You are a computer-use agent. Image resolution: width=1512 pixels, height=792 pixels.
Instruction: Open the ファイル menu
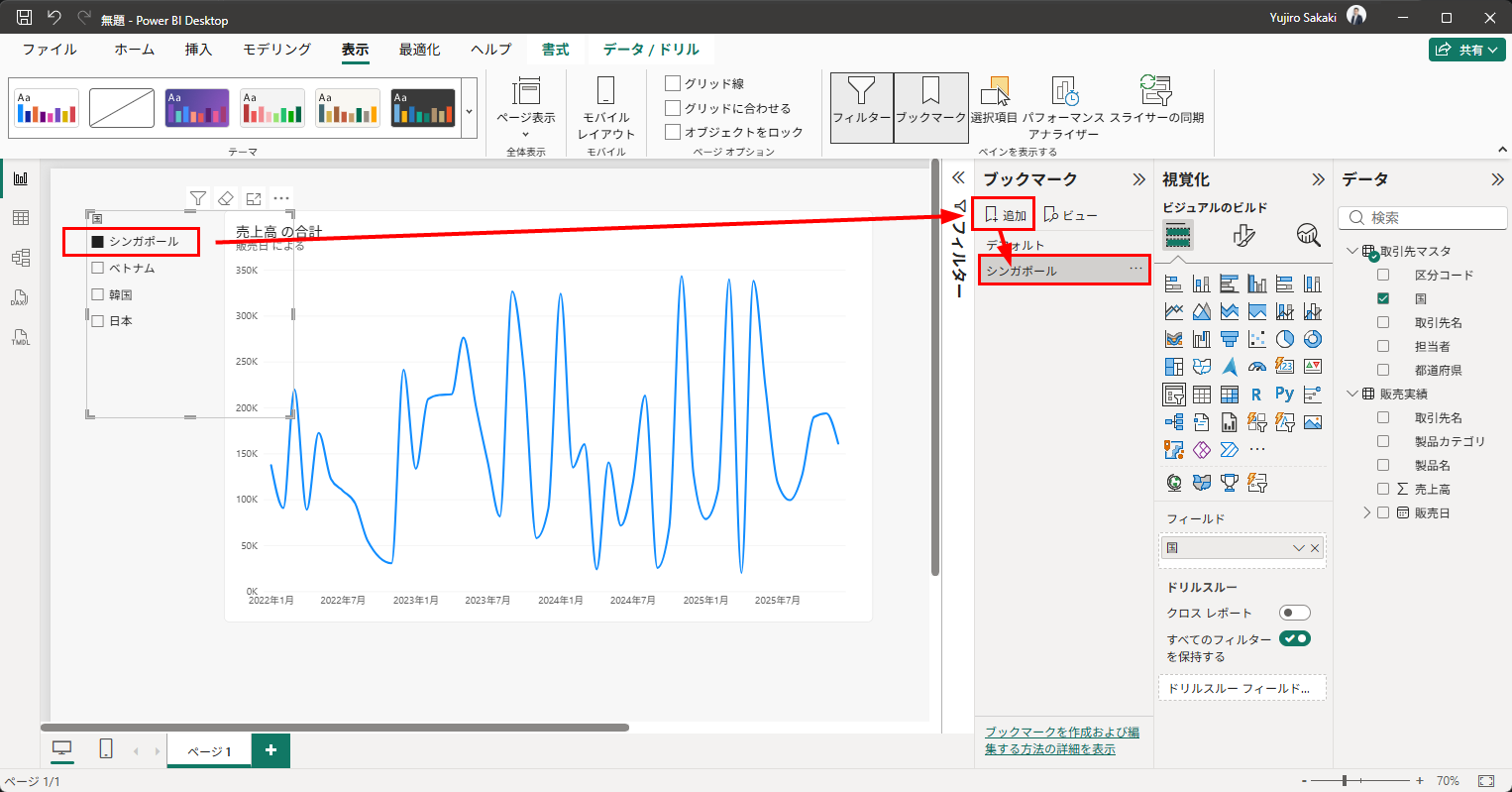click(50, 50)
